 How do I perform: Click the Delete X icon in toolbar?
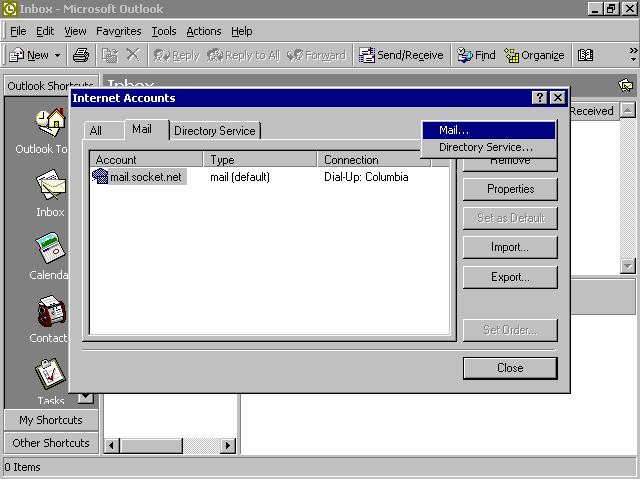[x=133, y=55]
